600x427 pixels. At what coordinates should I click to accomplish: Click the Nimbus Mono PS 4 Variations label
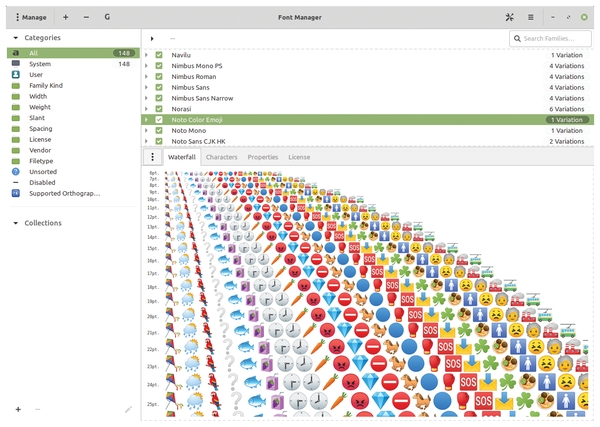pyautogui.click(x=566, y=66)
